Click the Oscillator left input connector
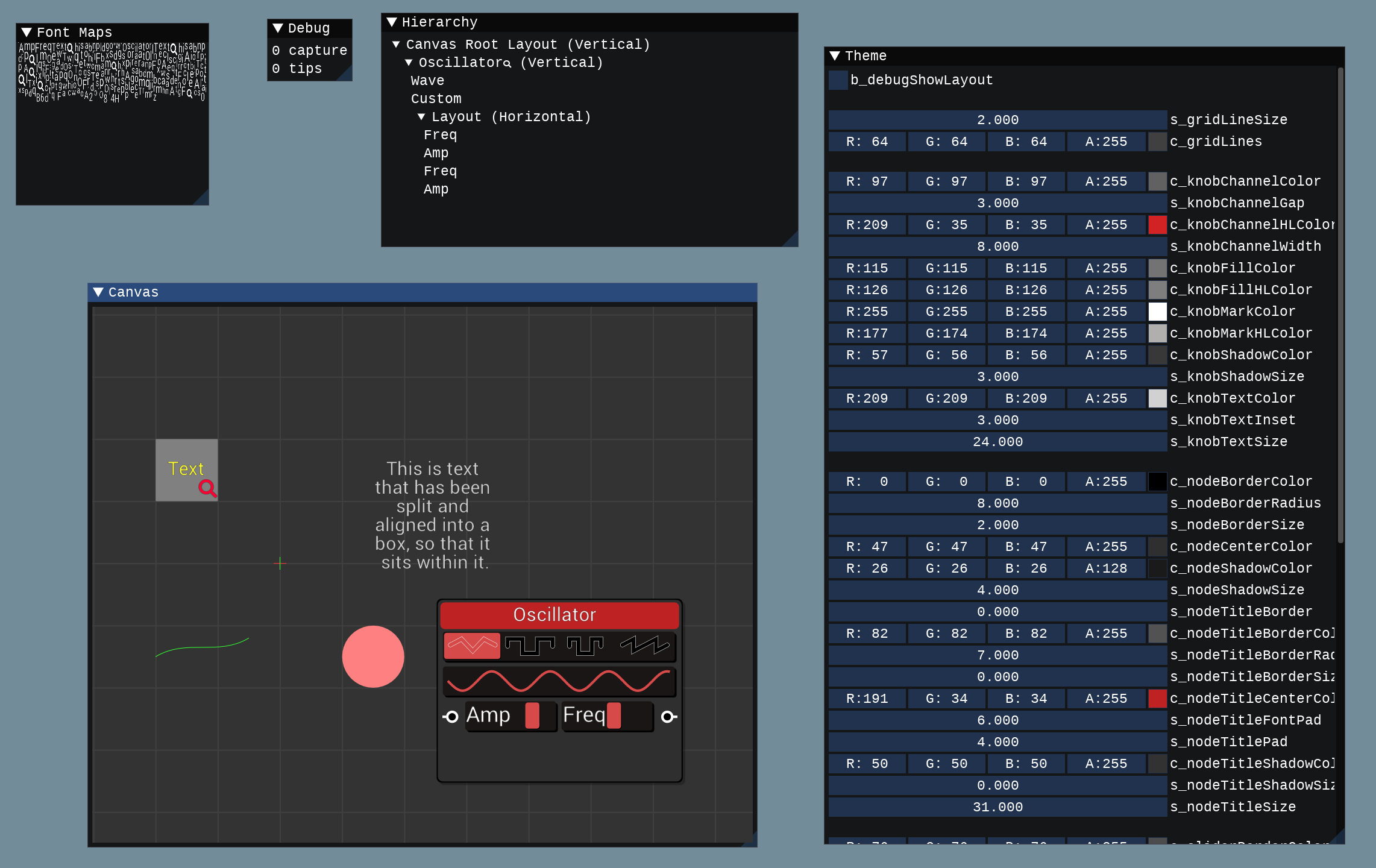Image resolution: width=1376 pixels, height=868 pixels. point(451,717)
